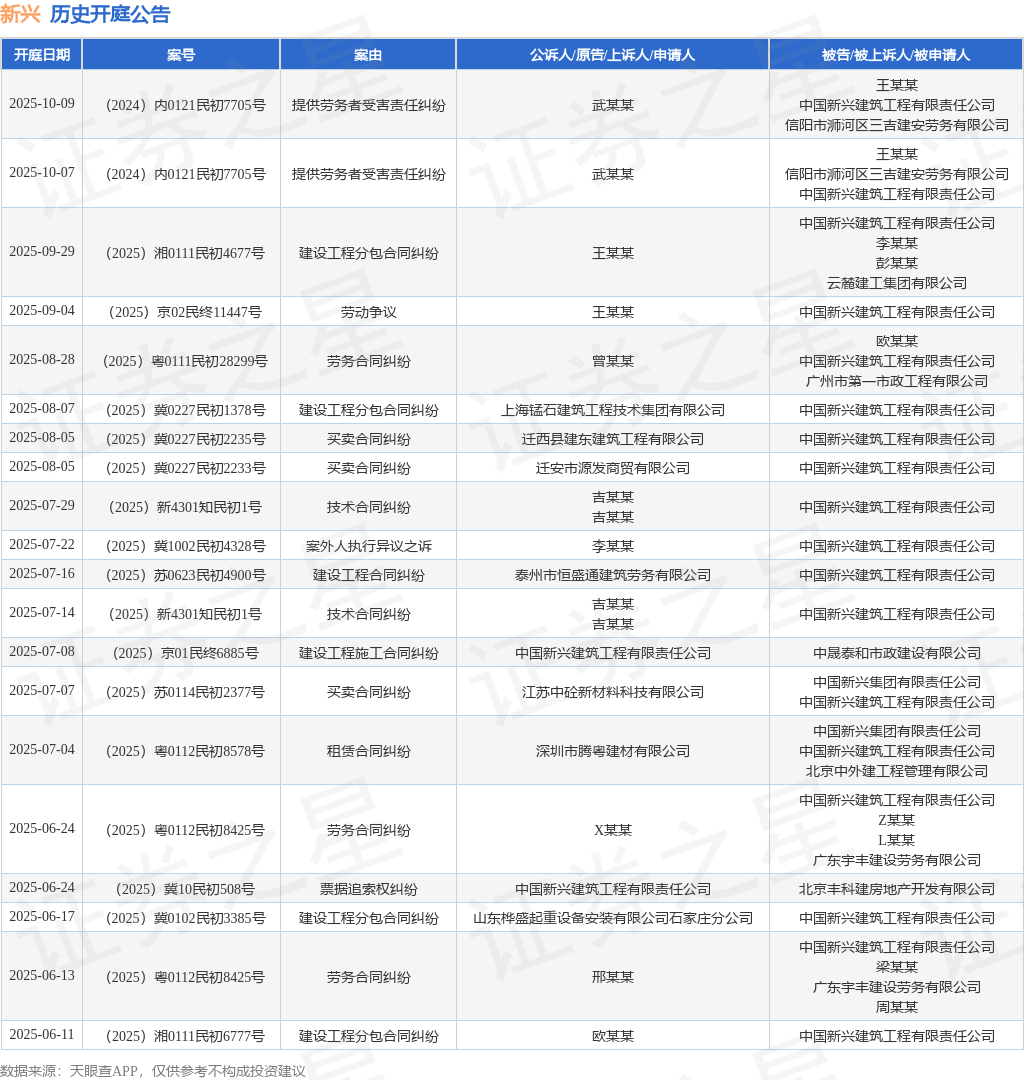Click the 历史开庭公告 title text
The image size is (1024, 1080).
(110, 14)
